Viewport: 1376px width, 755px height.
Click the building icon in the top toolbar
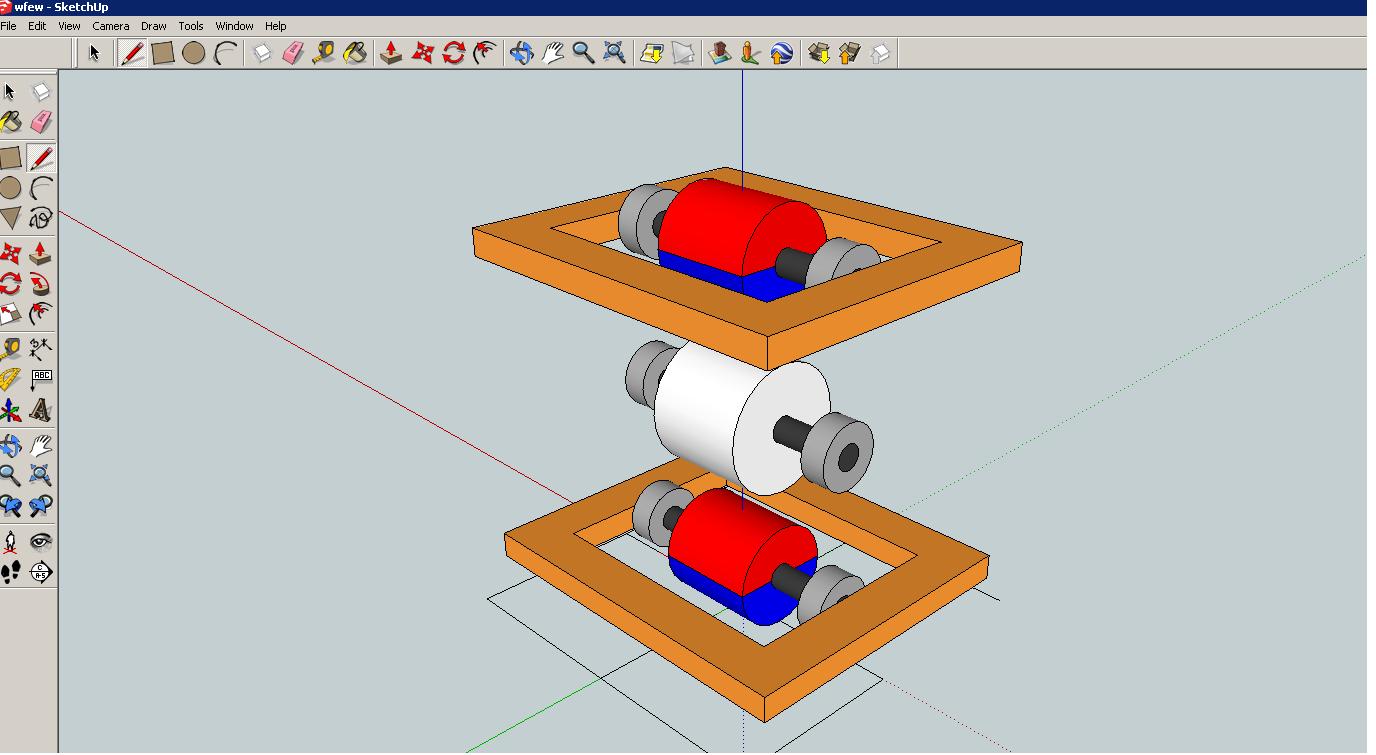(x=719, y=53)
